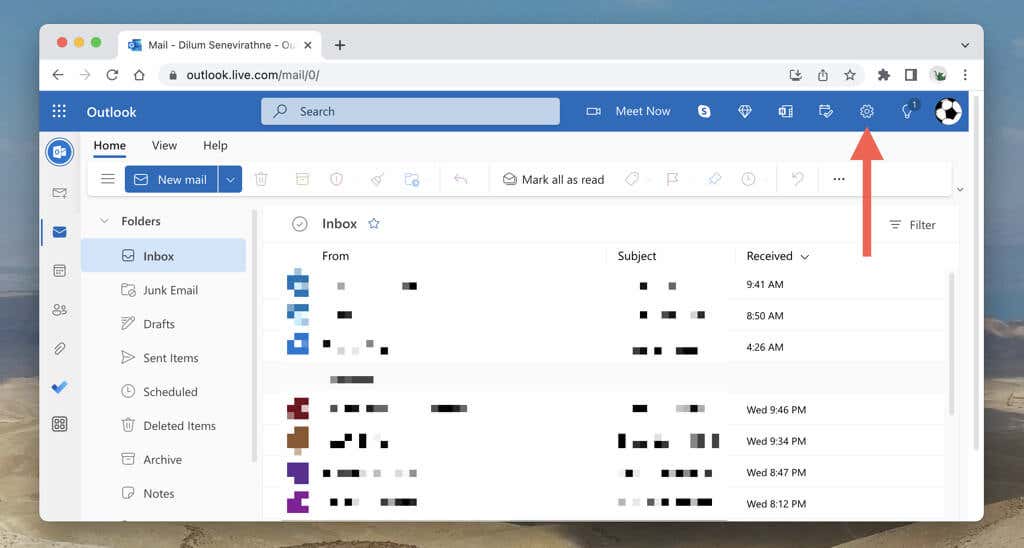
Task: Open the Files paperclip icon in left rail
Action: [x=59, y=349]
